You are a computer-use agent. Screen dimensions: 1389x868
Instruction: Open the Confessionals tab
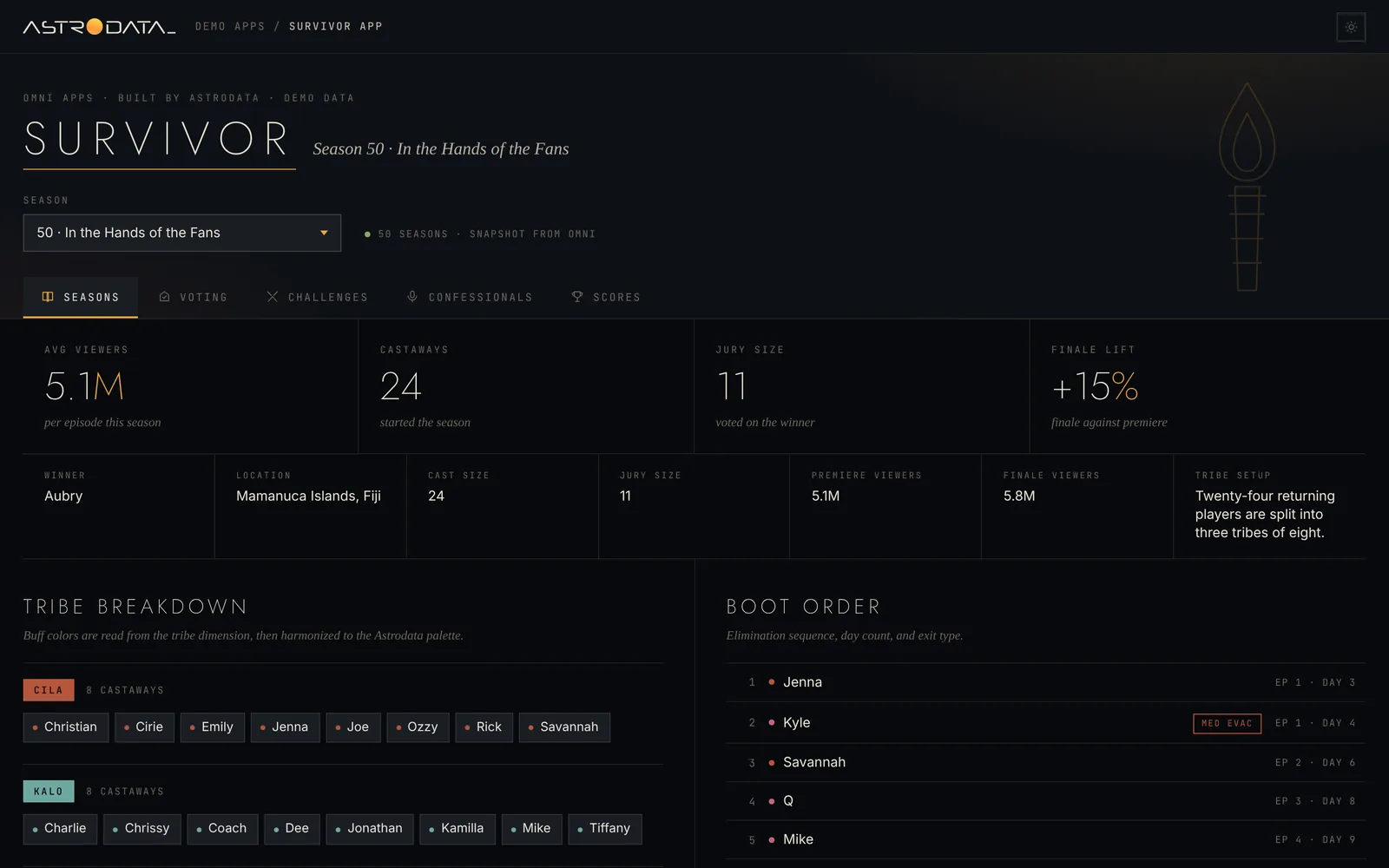tap(470, 297)
